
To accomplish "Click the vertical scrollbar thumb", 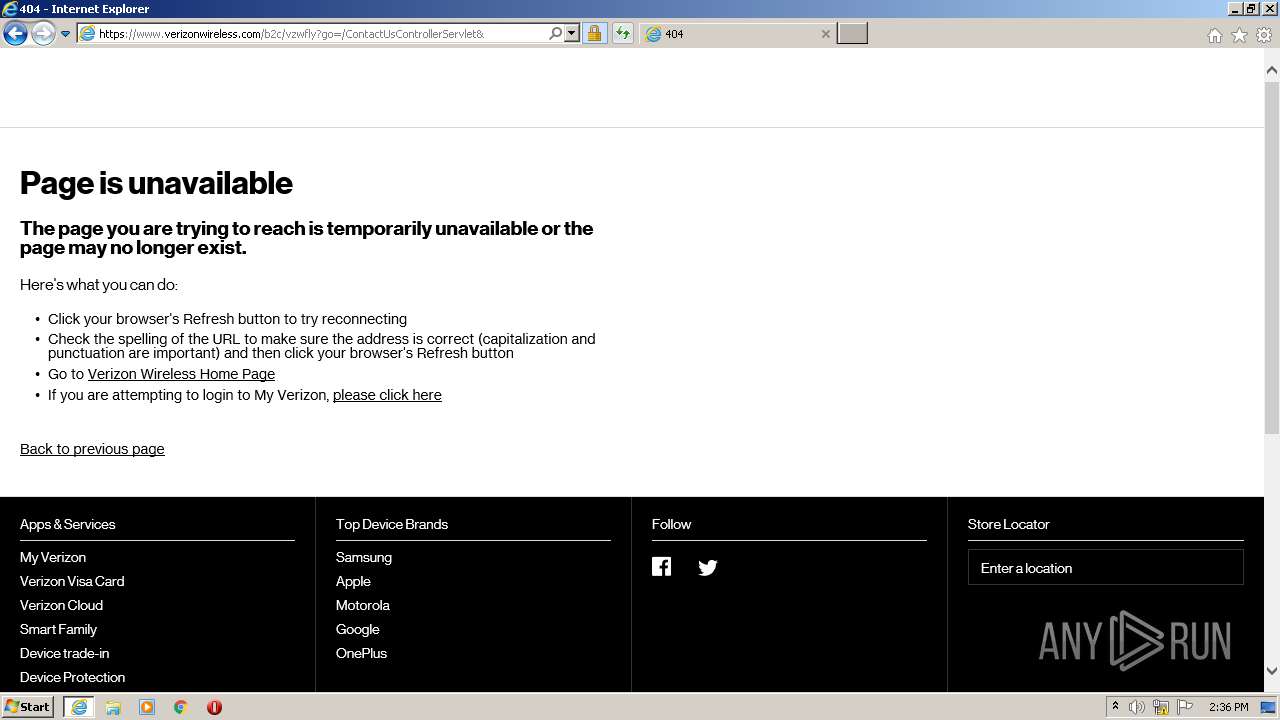I will pos(1272,258).
